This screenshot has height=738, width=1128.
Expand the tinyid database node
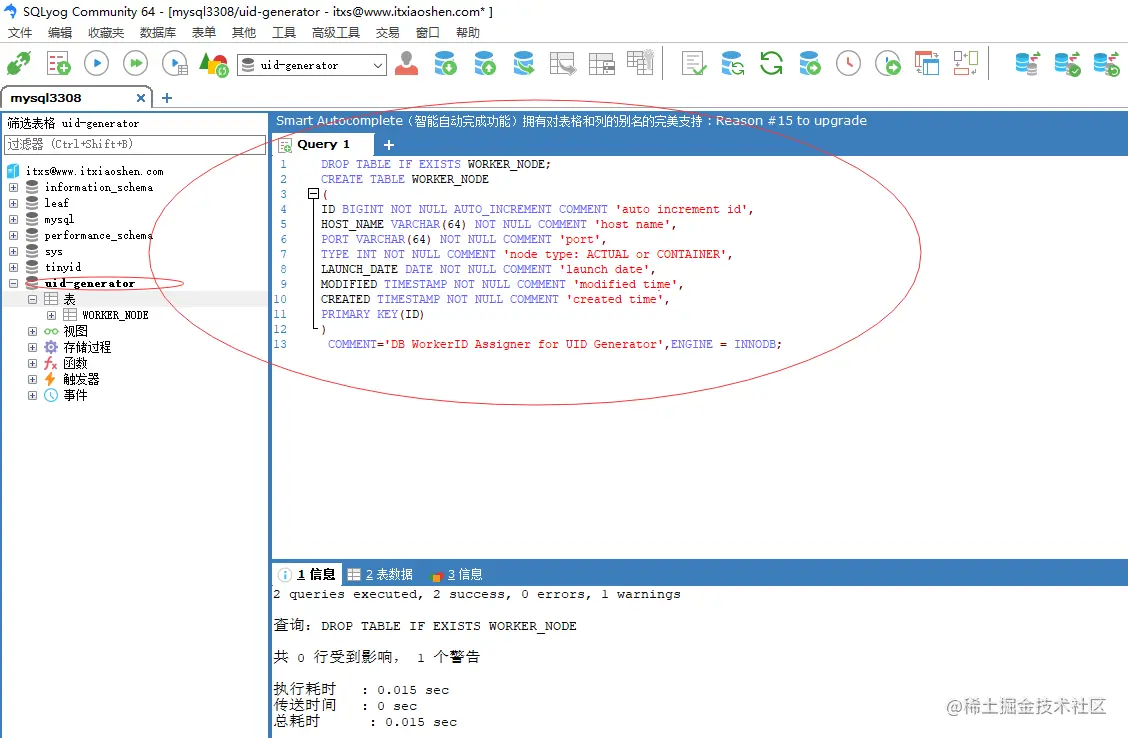click(x=13, y=268)
